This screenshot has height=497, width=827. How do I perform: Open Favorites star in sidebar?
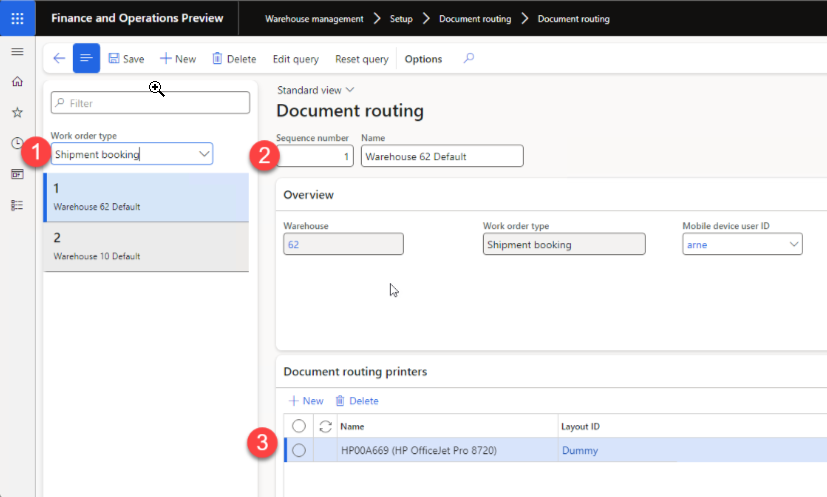pos(17,113)
